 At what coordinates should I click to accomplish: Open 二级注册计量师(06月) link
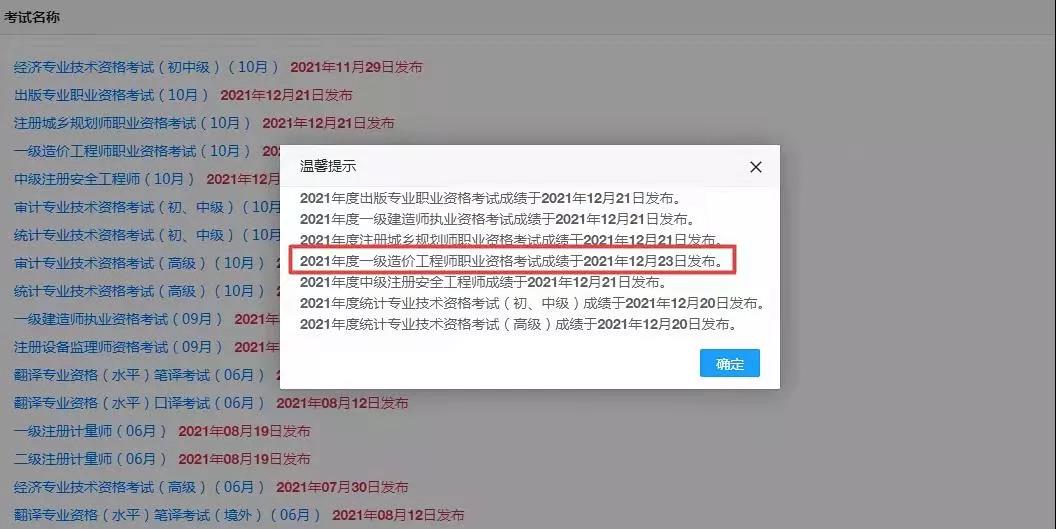(90, 459)
